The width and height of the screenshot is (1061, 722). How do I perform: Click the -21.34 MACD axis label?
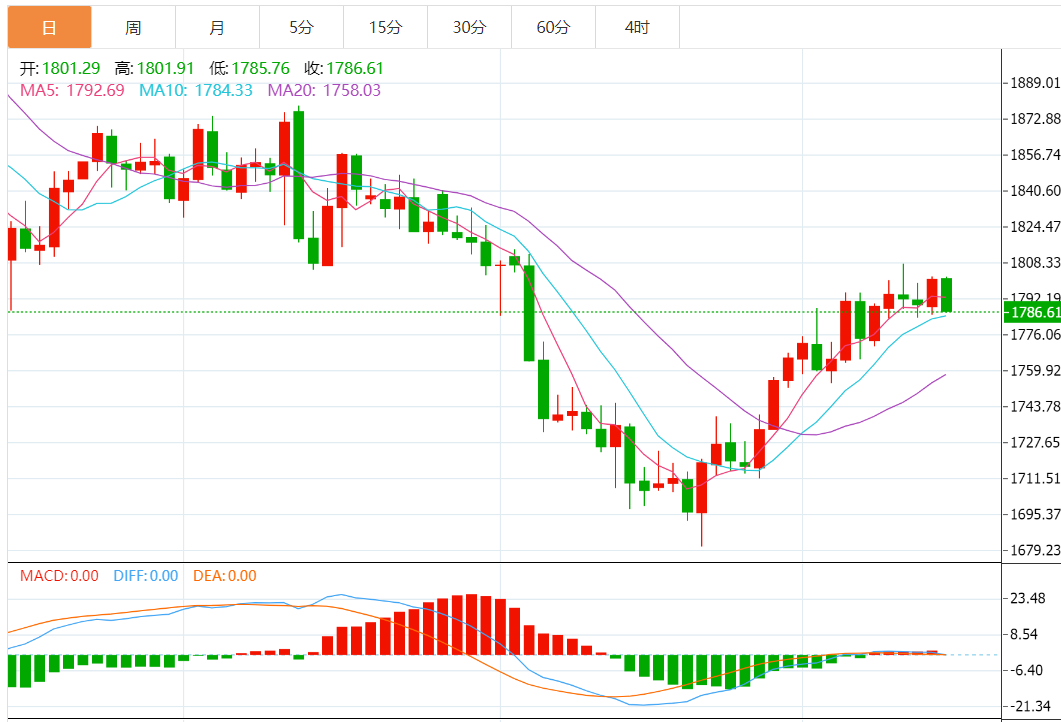pyautogui.click(x=1030, y=706)
